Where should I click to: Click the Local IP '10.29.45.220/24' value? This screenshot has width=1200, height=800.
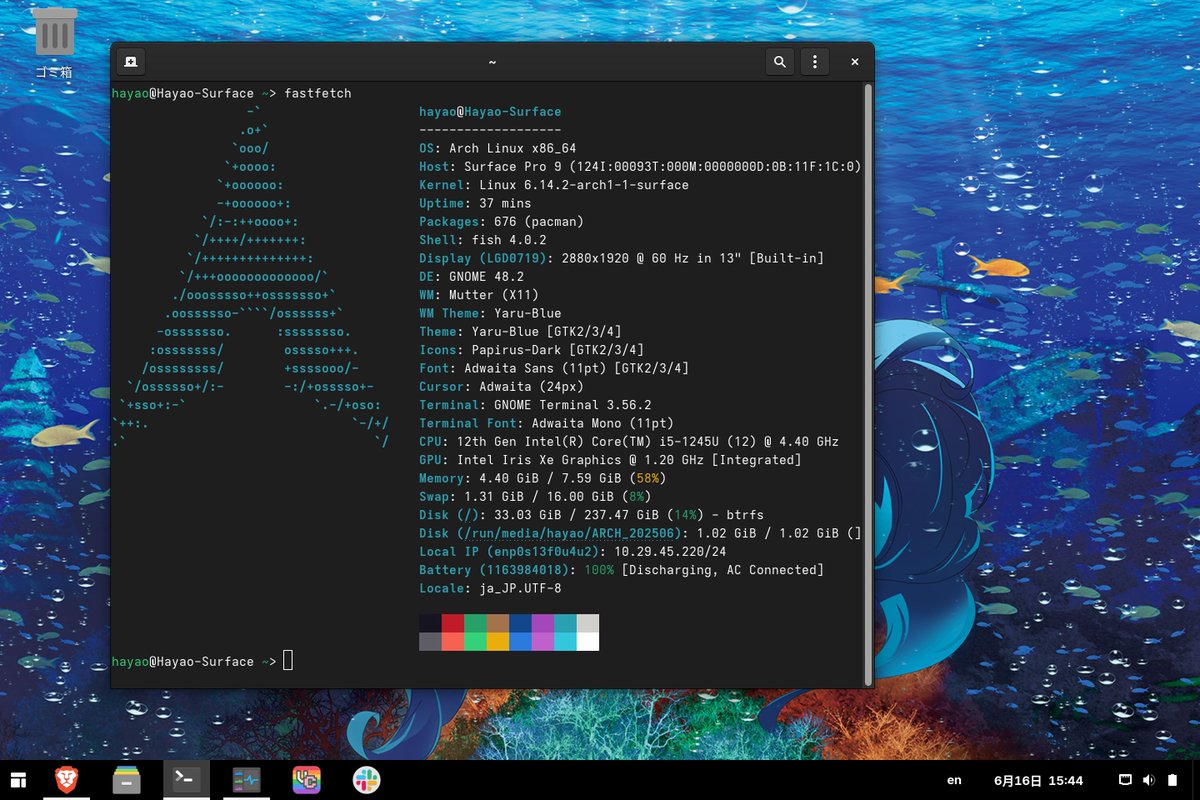(x=670, y=551)
